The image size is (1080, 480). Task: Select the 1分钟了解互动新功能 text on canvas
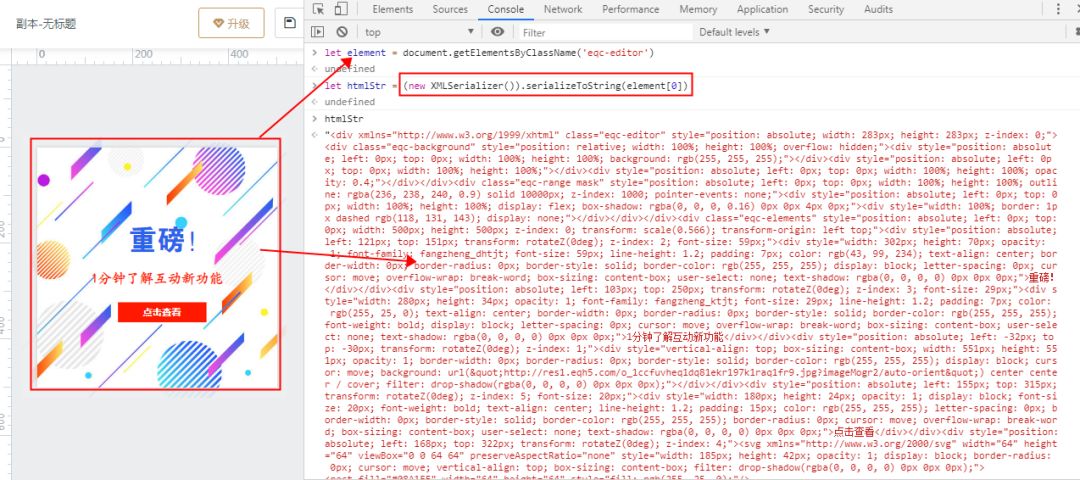point(158,279)
